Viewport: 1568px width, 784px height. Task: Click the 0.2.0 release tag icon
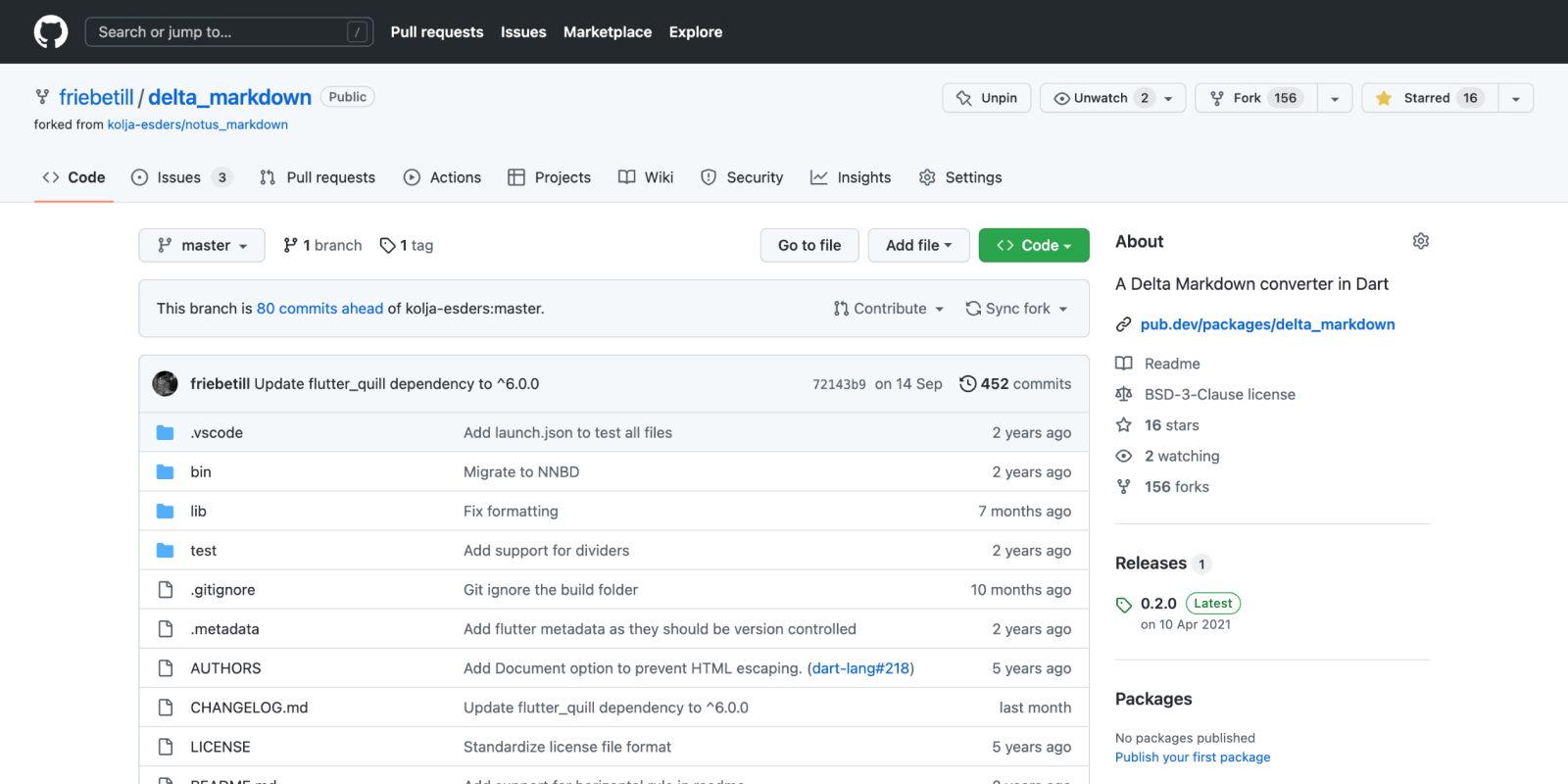pos(1124,605)
